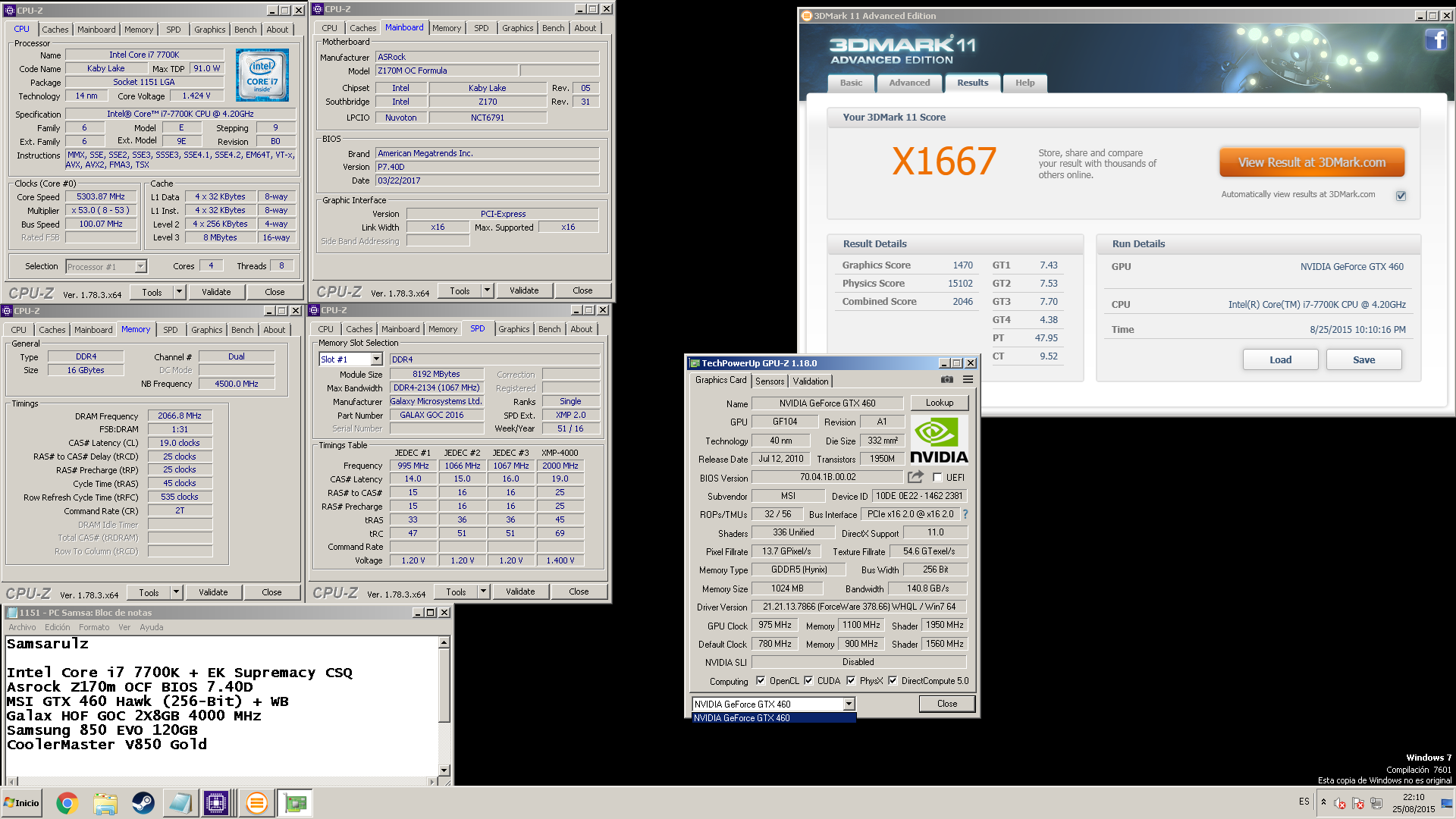Open File Explorer from taskbar
1456x819 pixels.
click(x=105, y=803)
